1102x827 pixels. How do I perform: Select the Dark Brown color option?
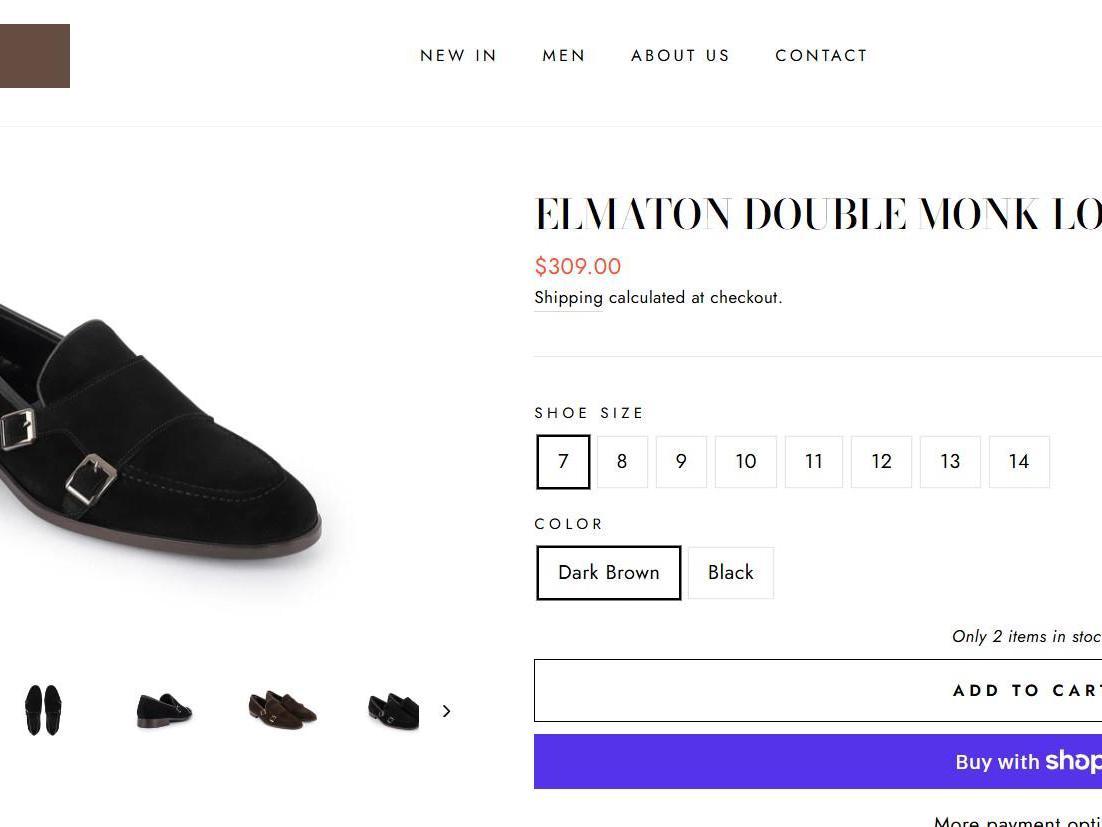pos(609,573)
